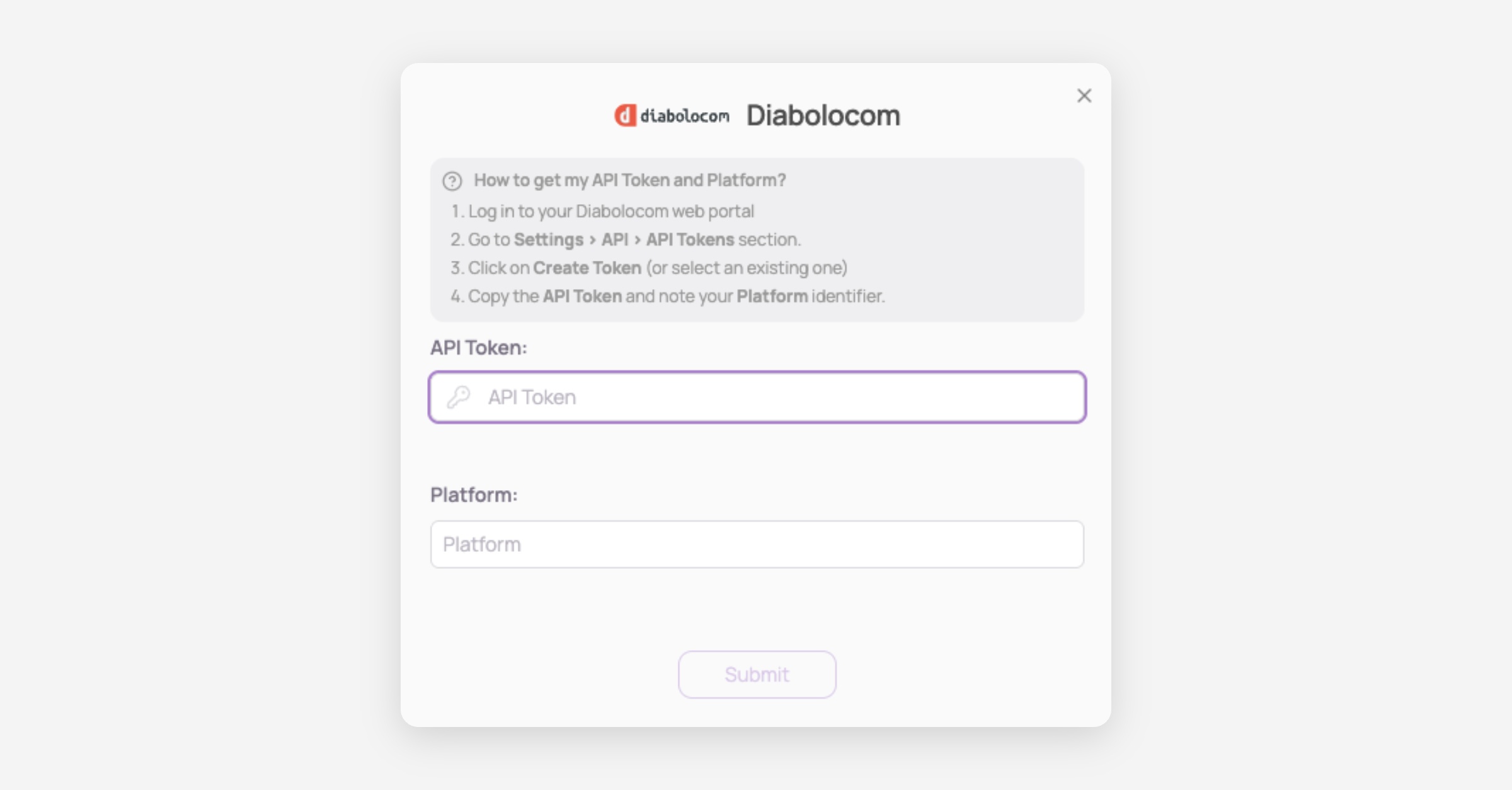Click the red Diabolocom 'd' logo icon
This screenshot has height=790, width=1512.
[x=625, y=116]
